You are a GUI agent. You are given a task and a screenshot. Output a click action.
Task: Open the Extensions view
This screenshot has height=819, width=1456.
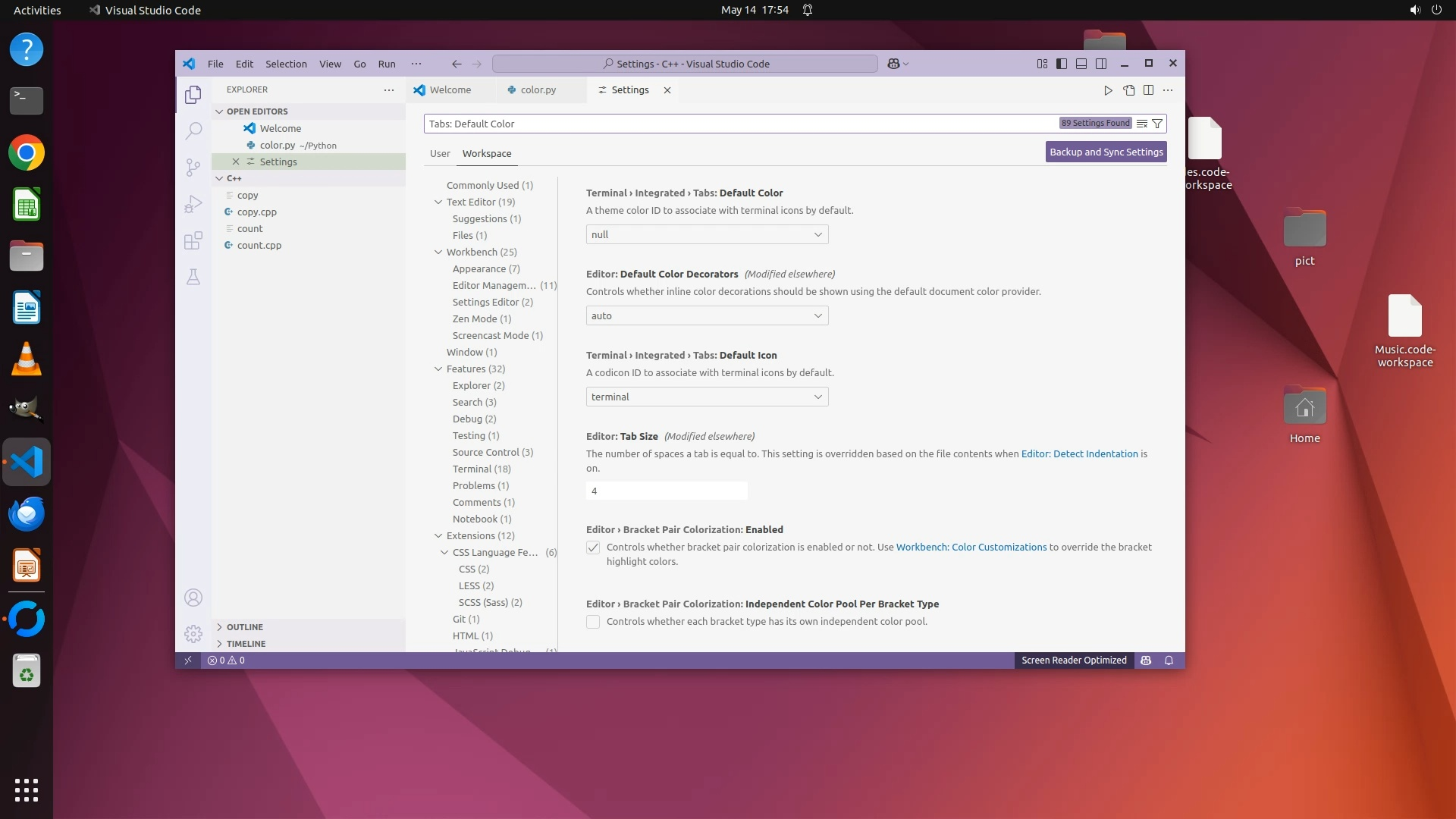point(193,240)
